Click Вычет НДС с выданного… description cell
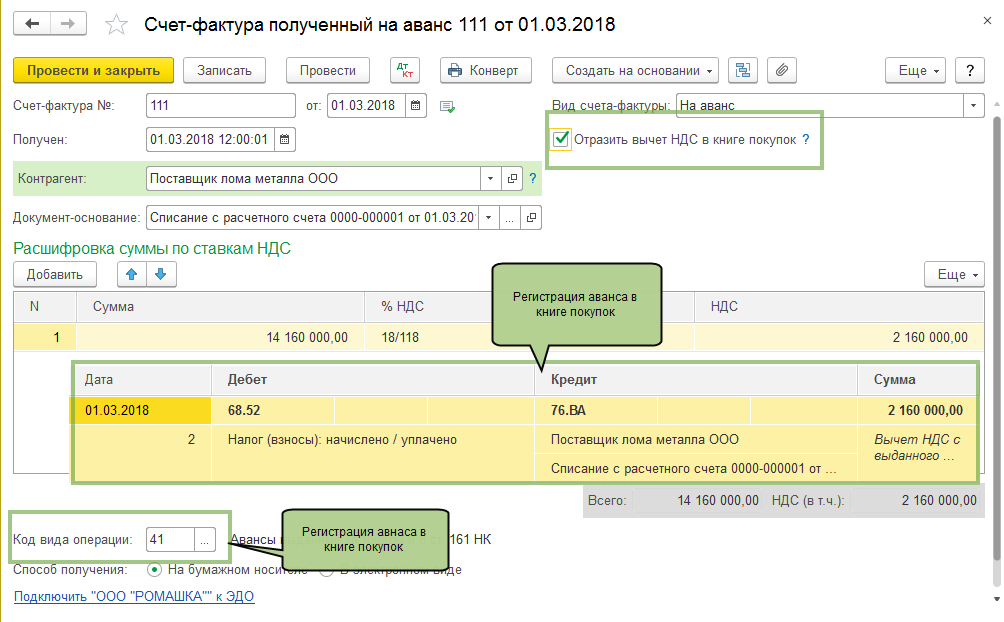This screenshot has height=622, width=1004. (x=917, y=448)
